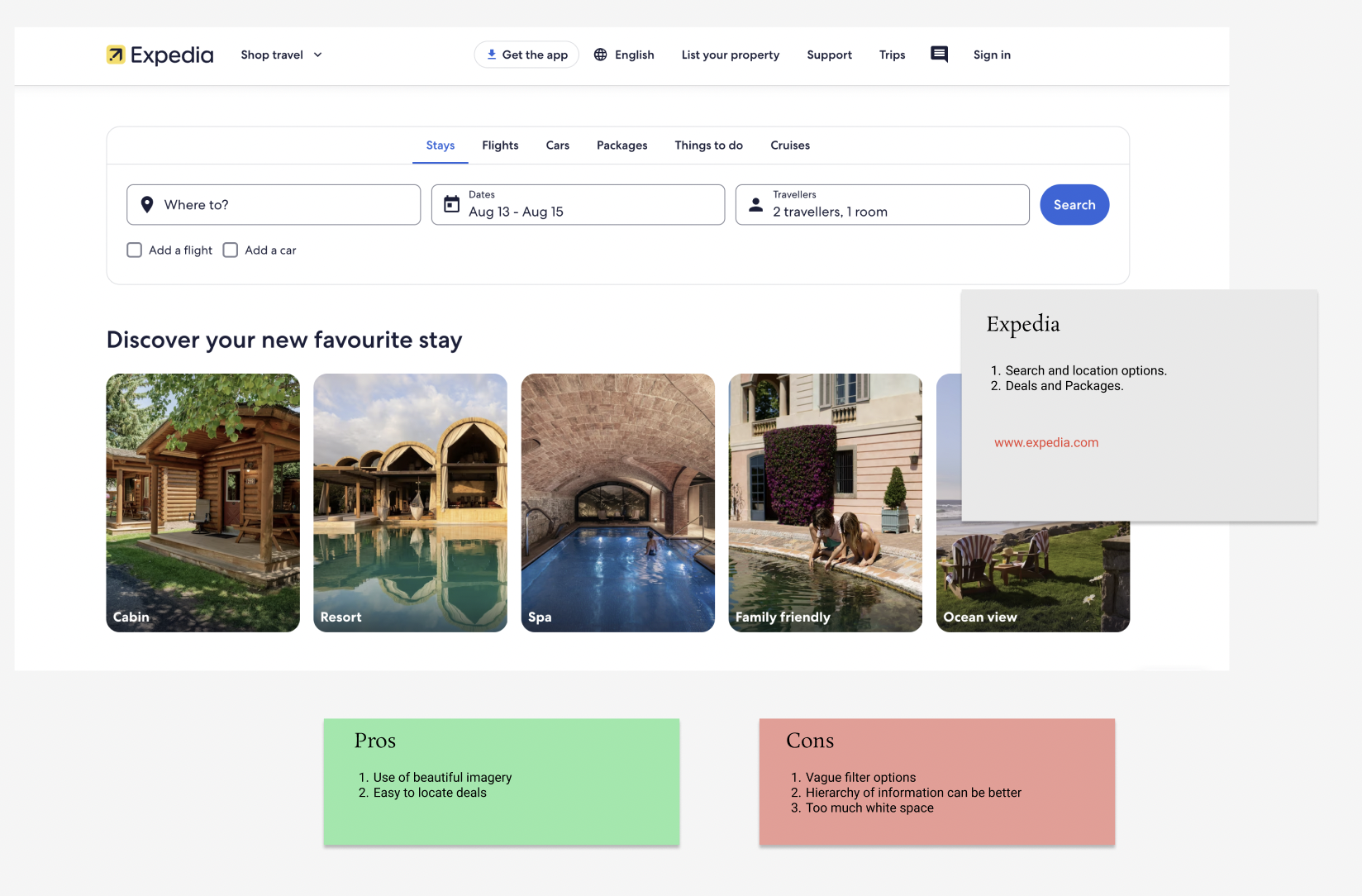Click 'Search and location options.' note text
The width and height of the screenshot is (1362, 896).
(1086, 370)
